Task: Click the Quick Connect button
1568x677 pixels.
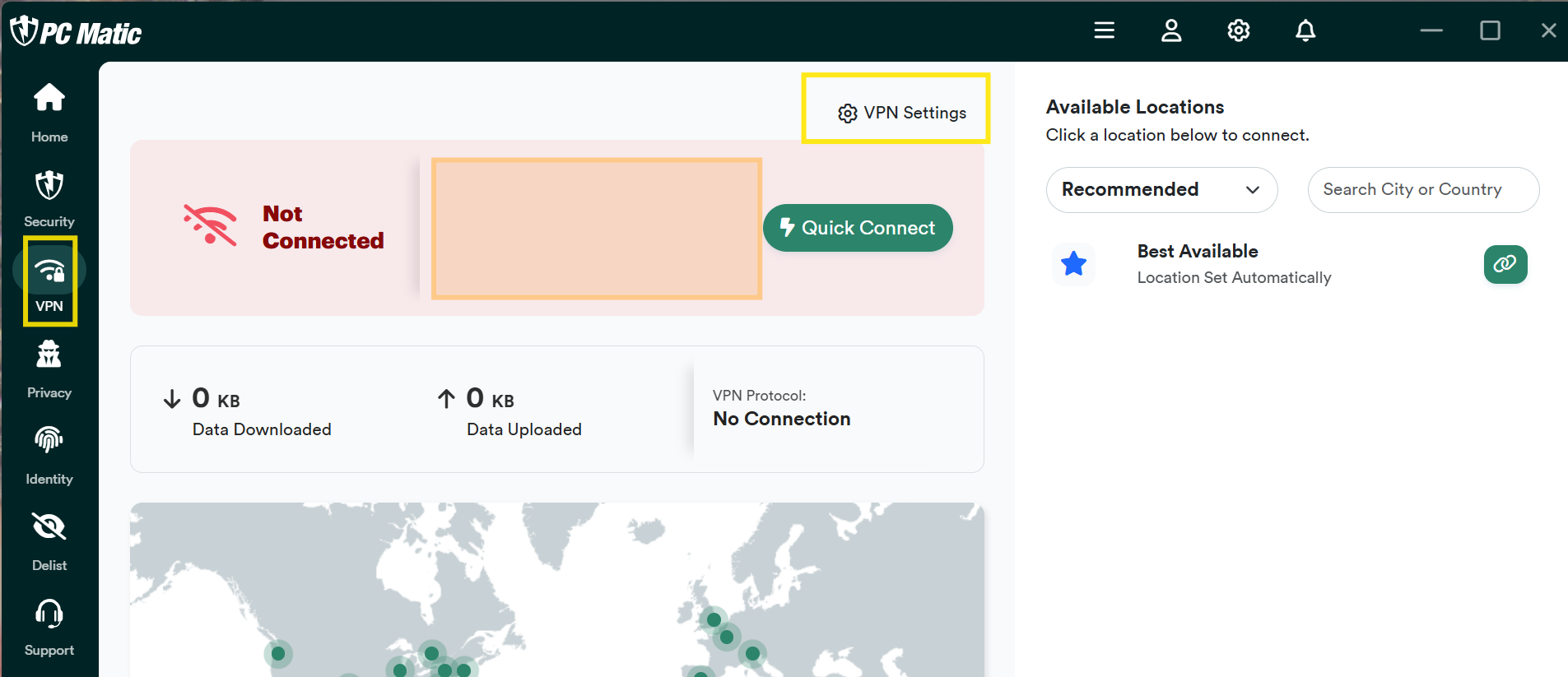Action: [858, 228]
